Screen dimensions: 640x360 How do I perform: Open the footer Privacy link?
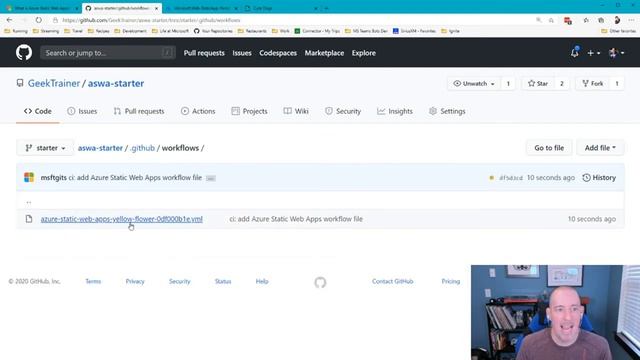[135, 281]
